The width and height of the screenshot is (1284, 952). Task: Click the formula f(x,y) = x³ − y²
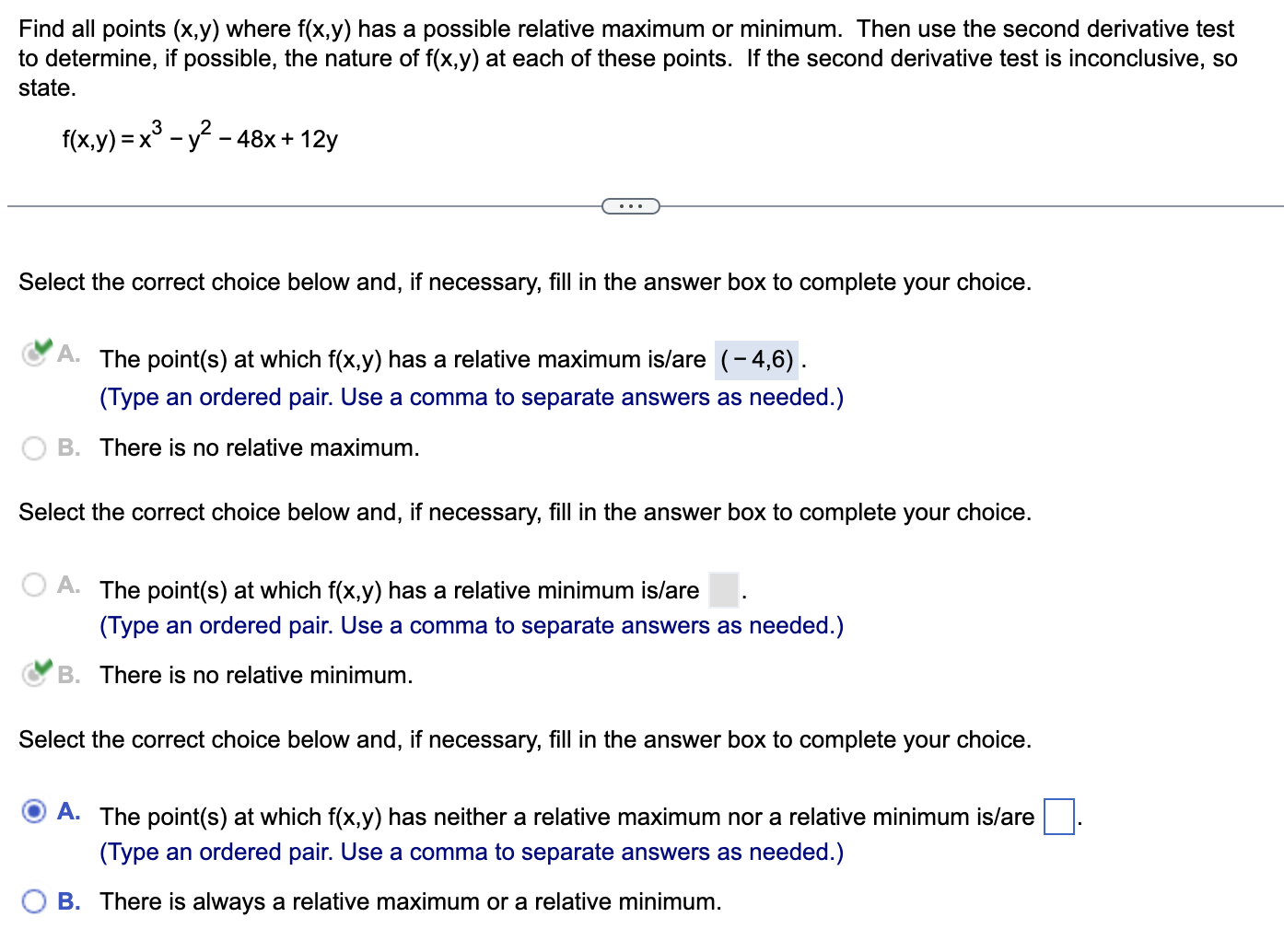pyautogui.click(x=198, y=136)
